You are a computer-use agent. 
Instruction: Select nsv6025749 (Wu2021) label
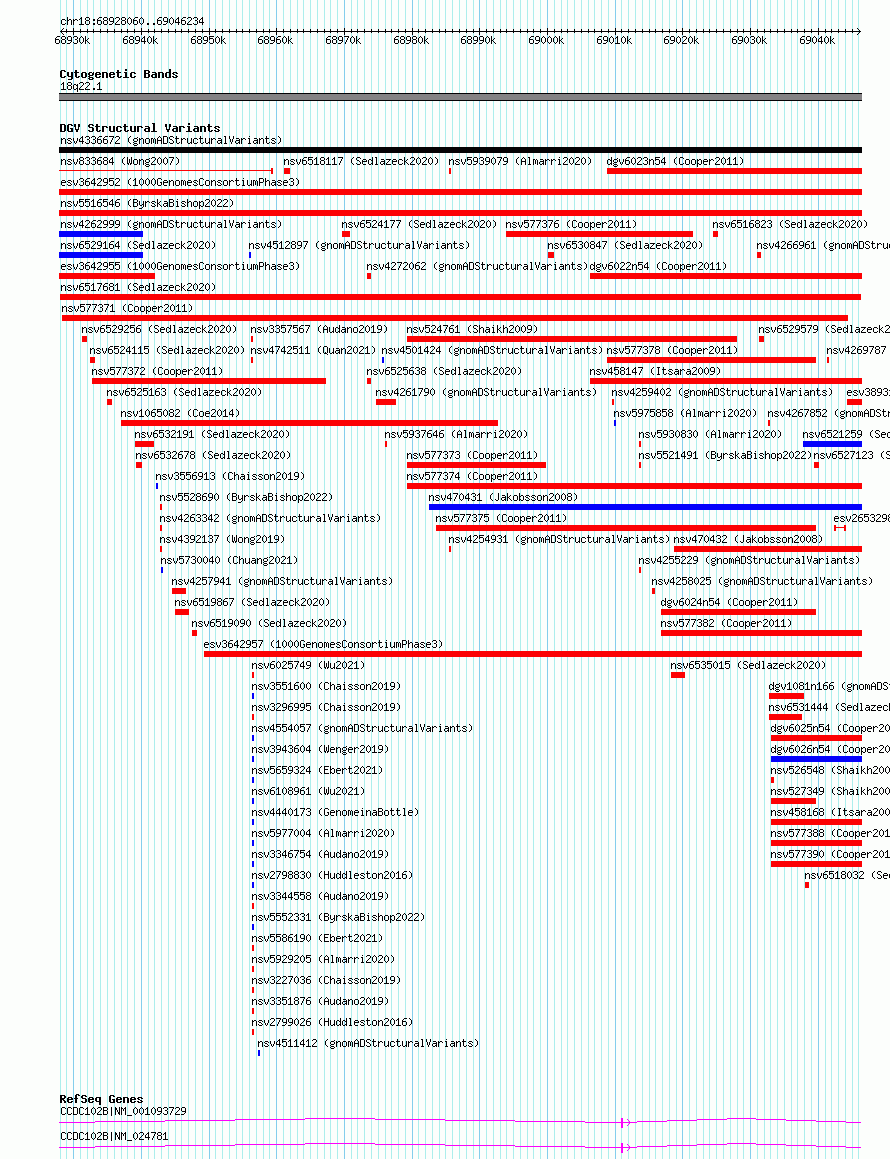click(x=308, y=665)
